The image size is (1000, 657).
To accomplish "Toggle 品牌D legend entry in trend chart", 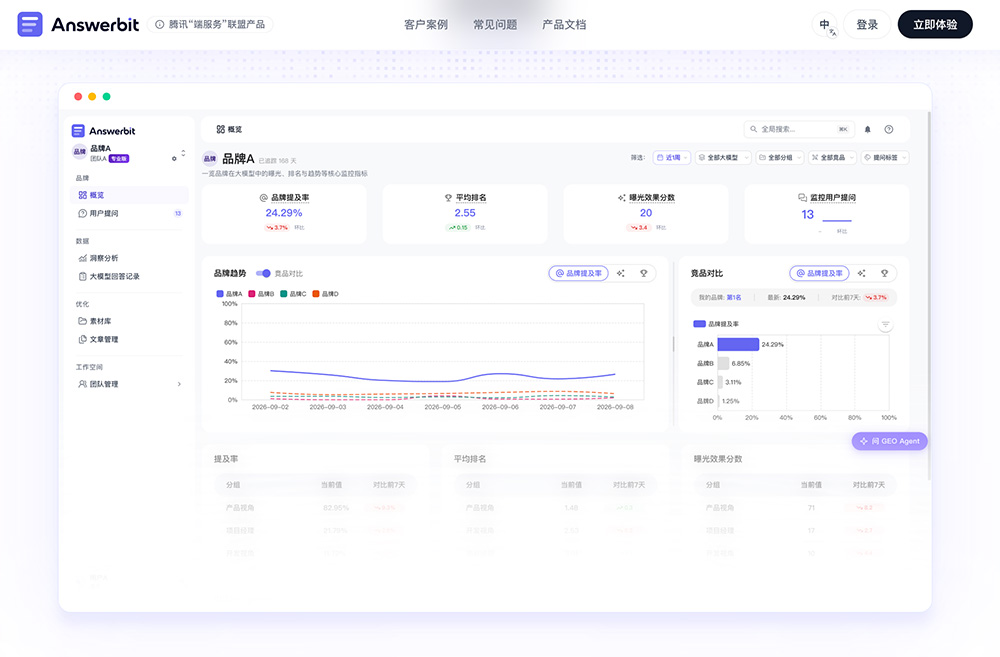I will click(325, 294).
